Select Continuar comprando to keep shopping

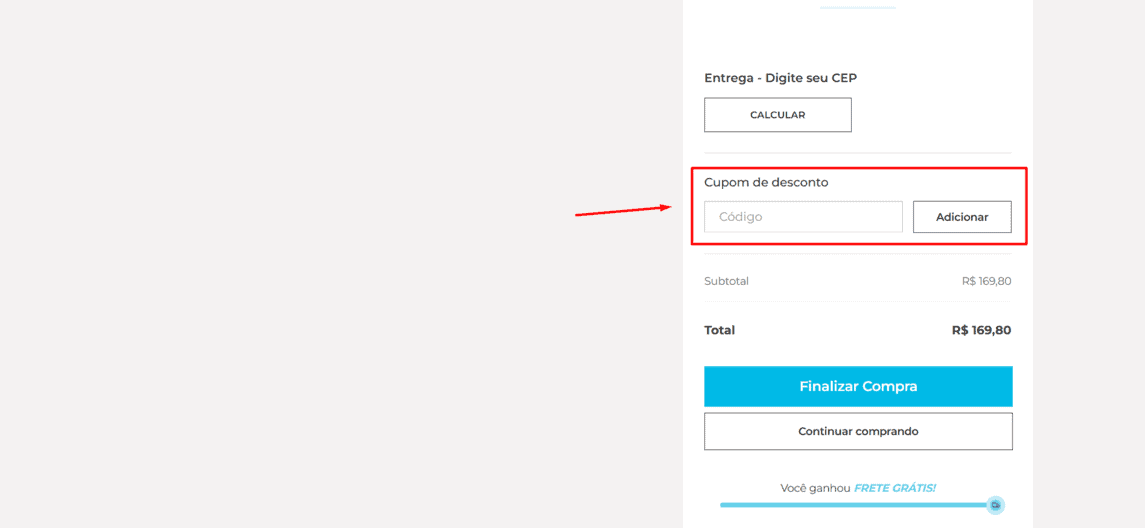pos(858,432)
